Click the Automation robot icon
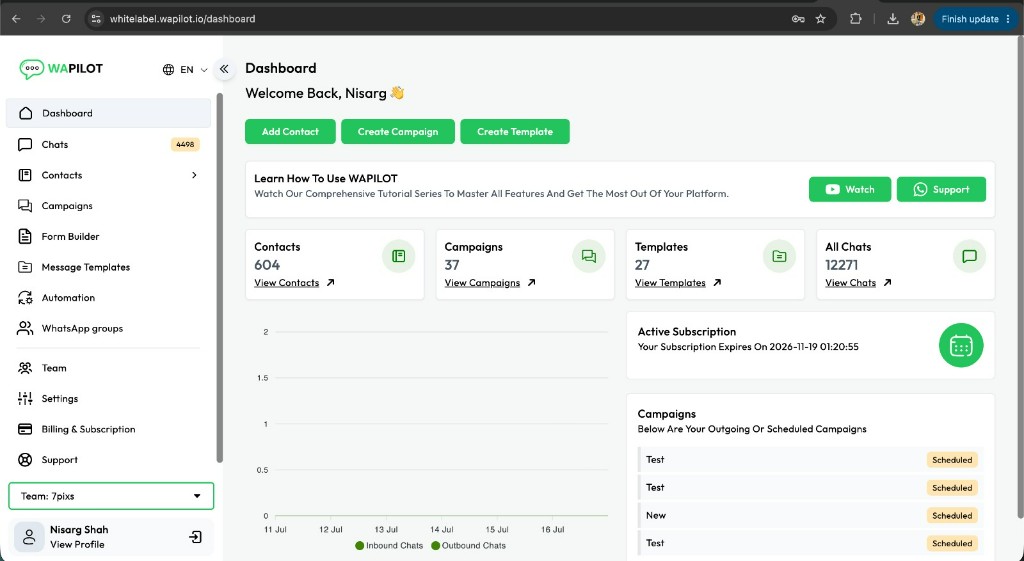The image size is (1024, 561). [x=25, y=298]
